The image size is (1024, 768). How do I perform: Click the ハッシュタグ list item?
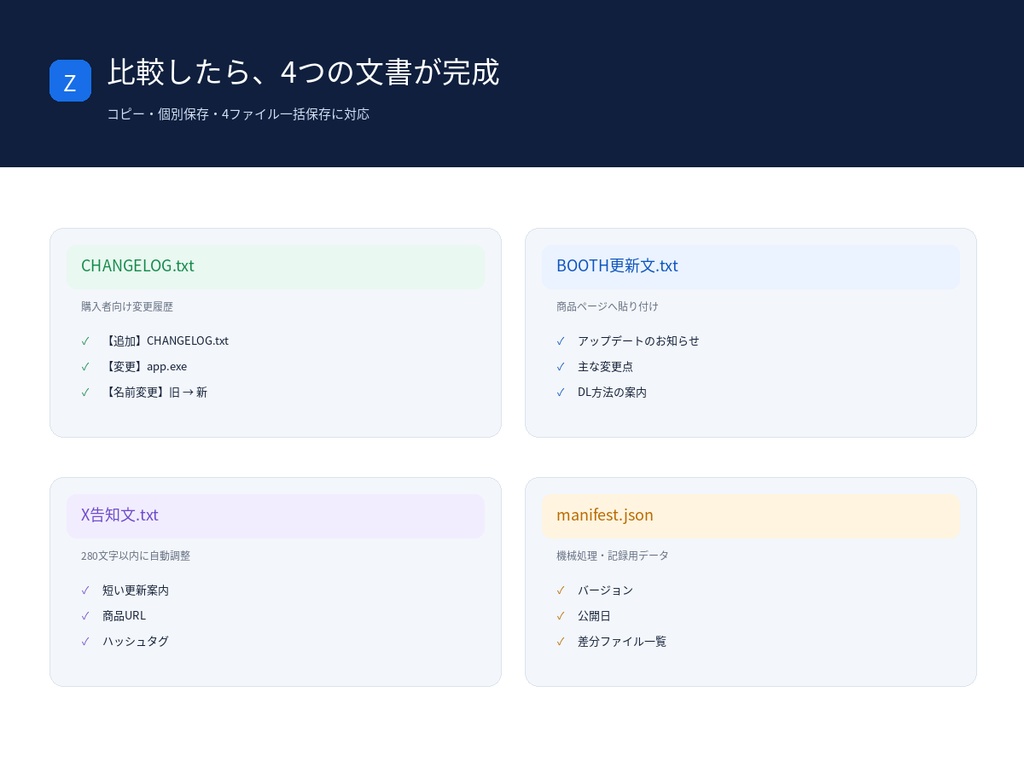click(136, 641)
